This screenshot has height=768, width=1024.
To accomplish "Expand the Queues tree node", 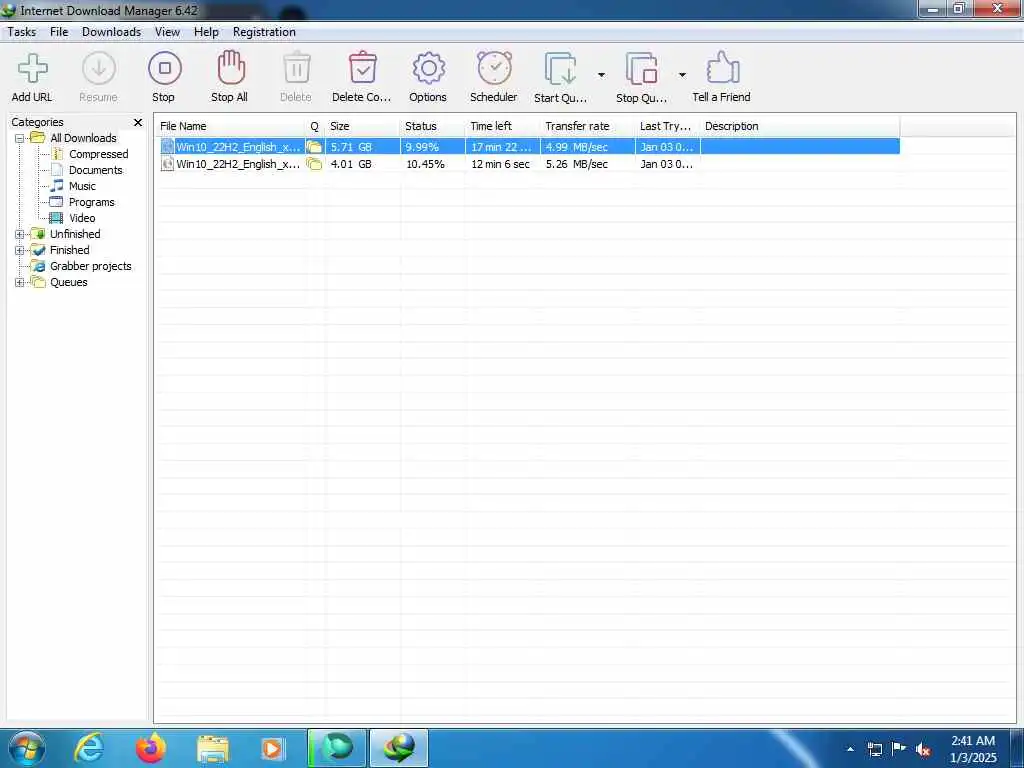I will [20, 283].
